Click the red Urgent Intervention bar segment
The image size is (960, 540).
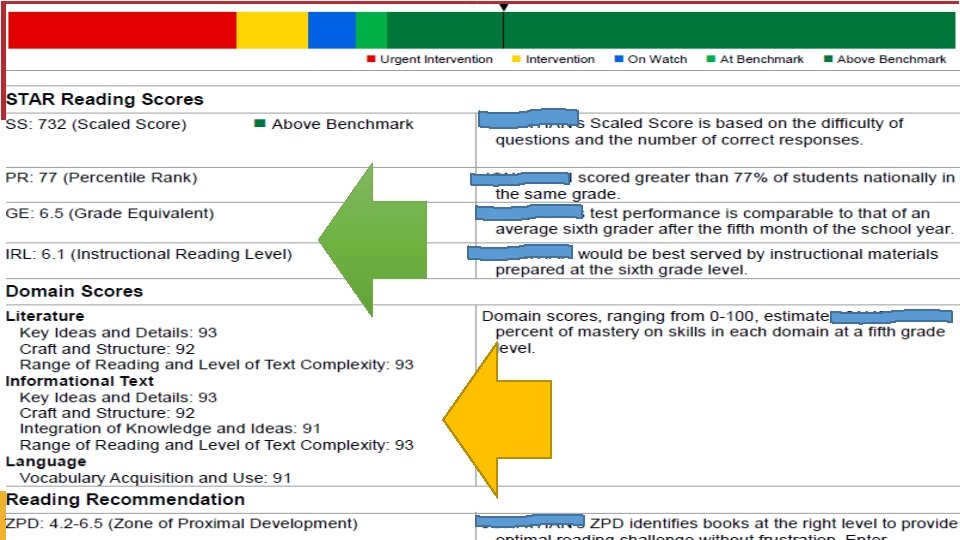[122, 30]
